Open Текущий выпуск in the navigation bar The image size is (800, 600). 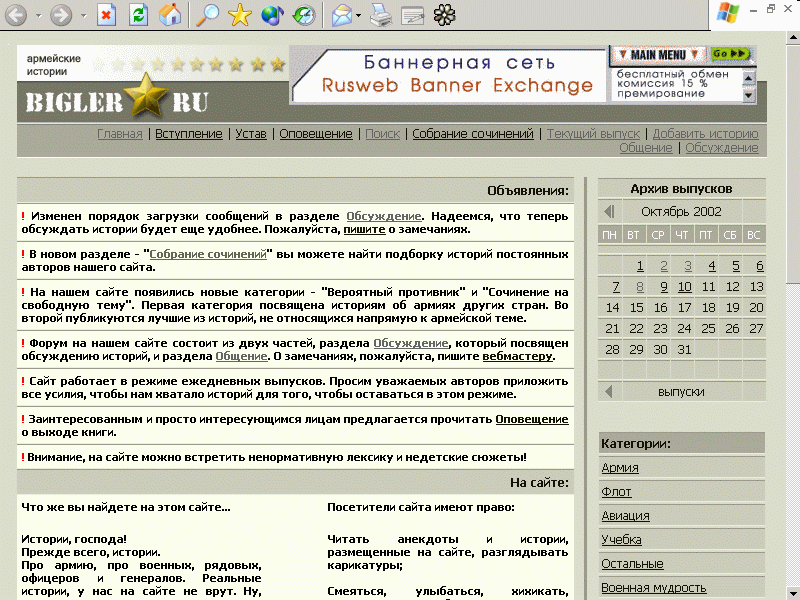click(593, 134)
